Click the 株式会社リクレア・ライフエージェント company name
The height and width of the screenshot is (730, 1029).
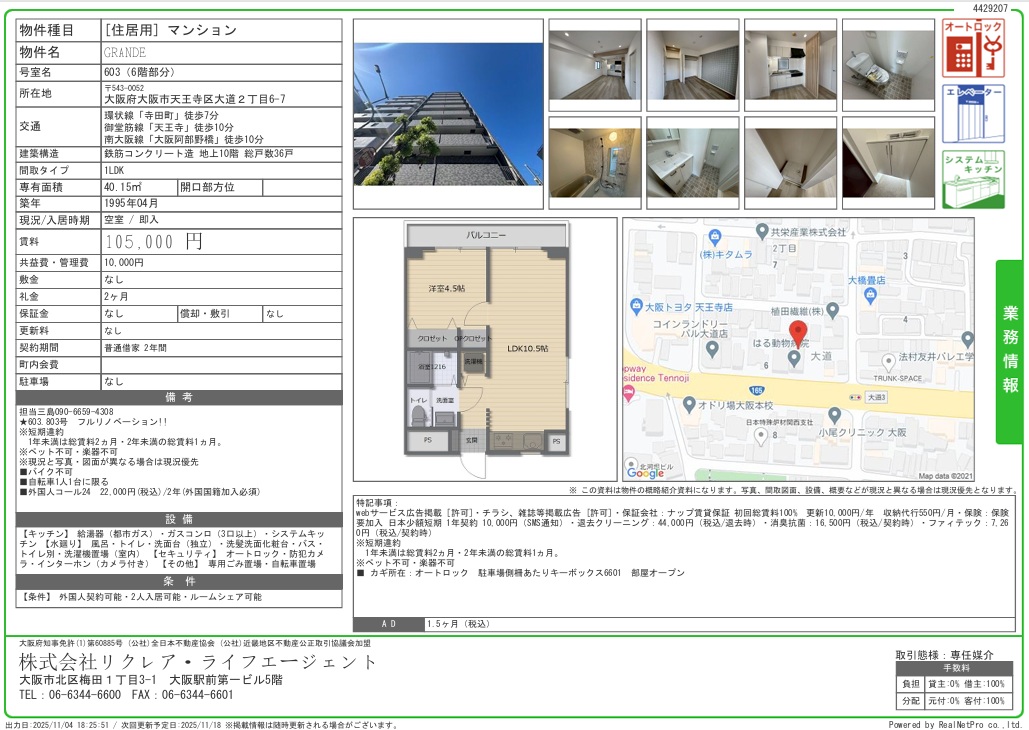pos(198,662)
